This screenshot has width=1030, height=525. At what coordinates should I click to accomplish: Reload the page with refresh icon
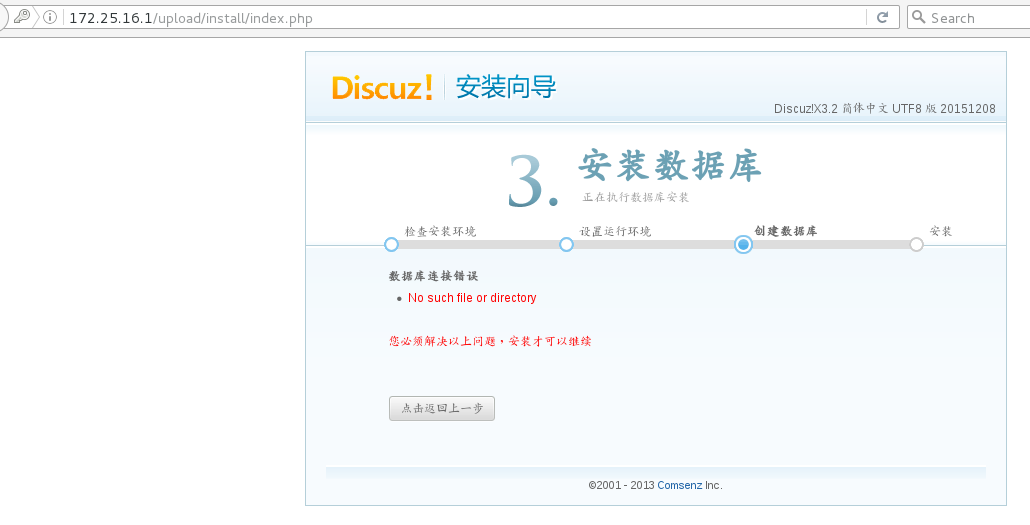(882, 17)
